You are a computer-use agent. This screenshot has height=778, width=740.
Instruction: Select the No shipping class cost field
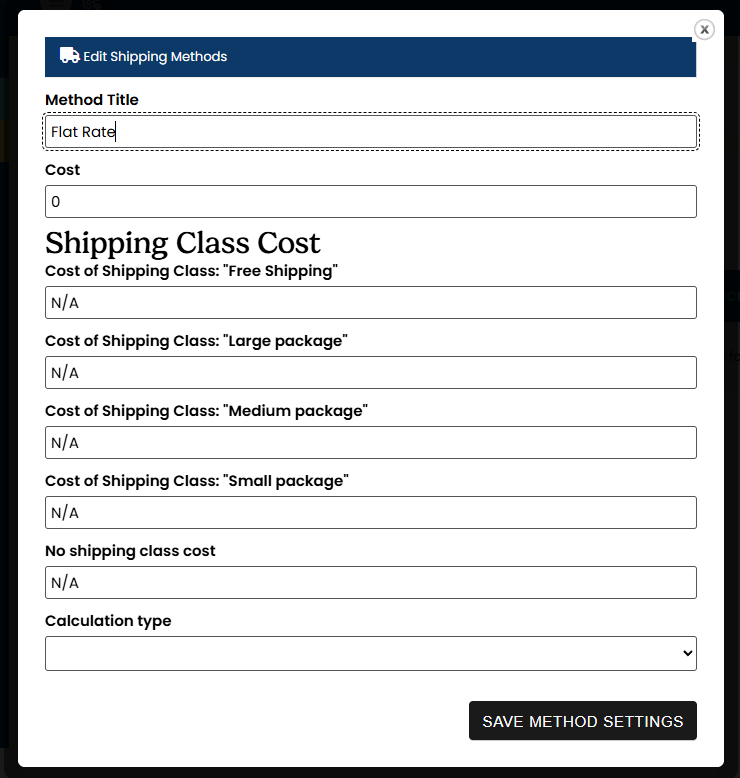click(x=370, y=583)
